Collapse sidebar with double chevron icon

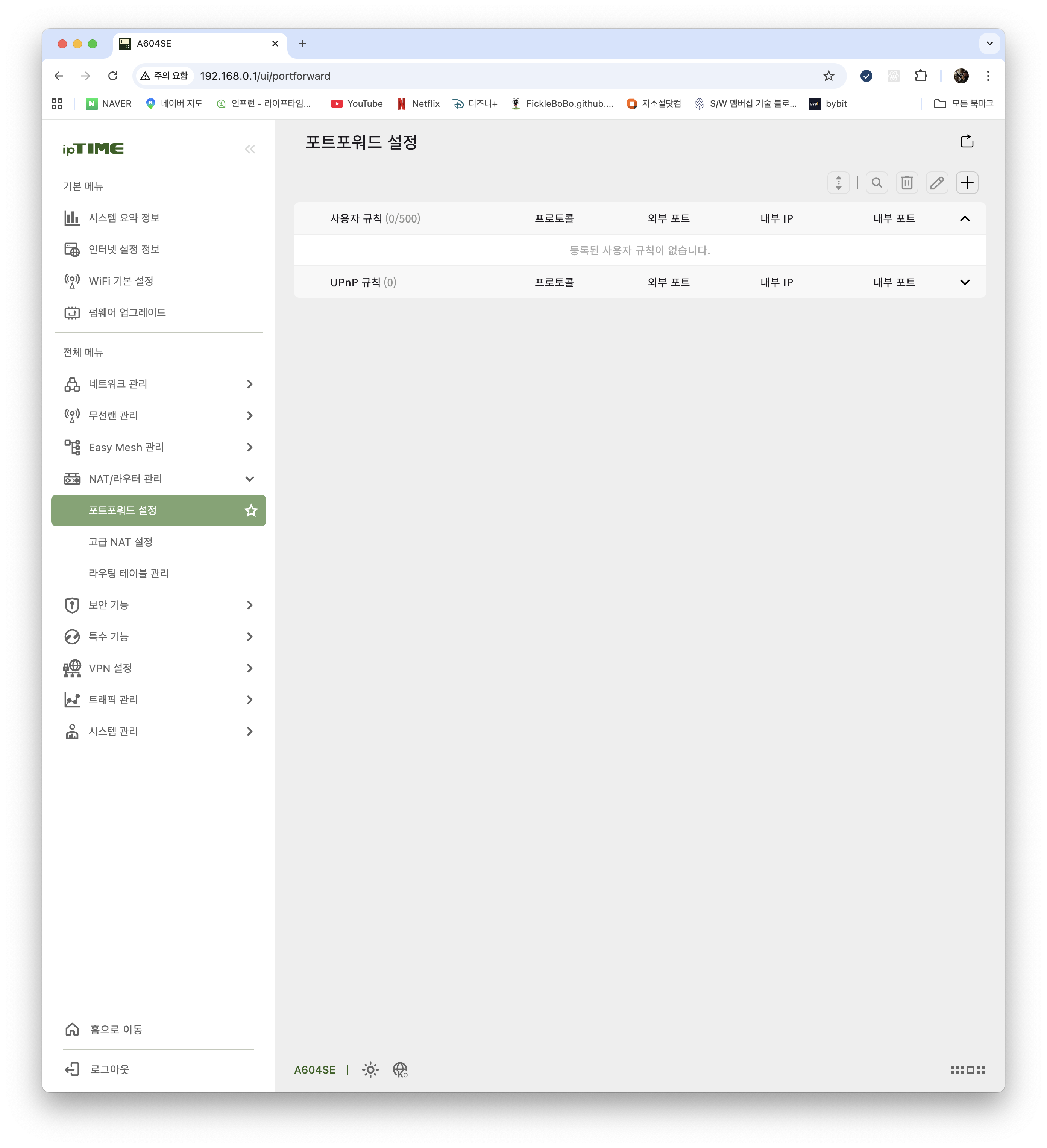click(x=250, y=149)
